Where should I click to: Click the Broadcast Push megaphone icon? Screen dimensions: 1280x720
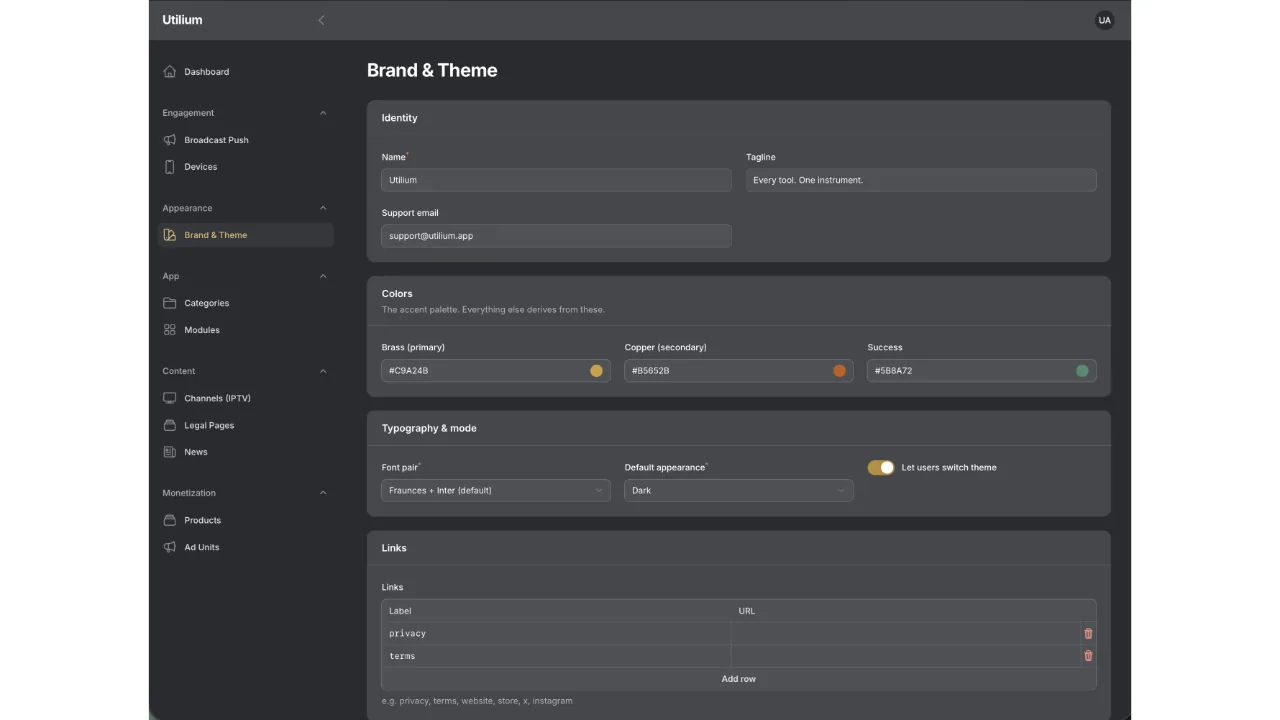(x=169, y=140)
